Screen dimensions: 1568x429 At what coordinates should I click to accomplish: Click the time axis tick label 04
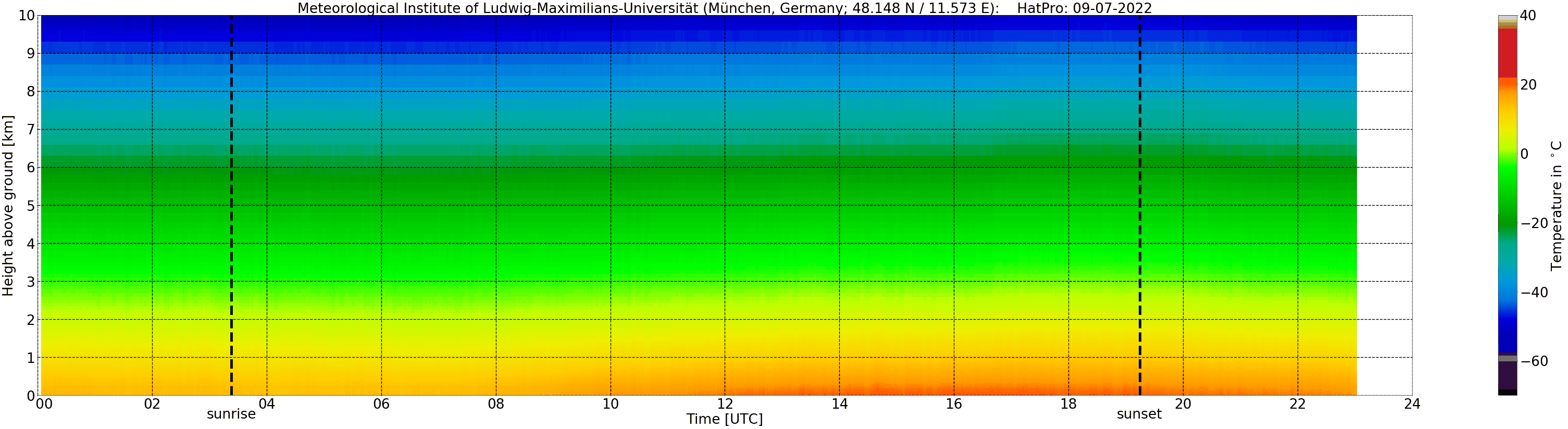click(267, 404)
